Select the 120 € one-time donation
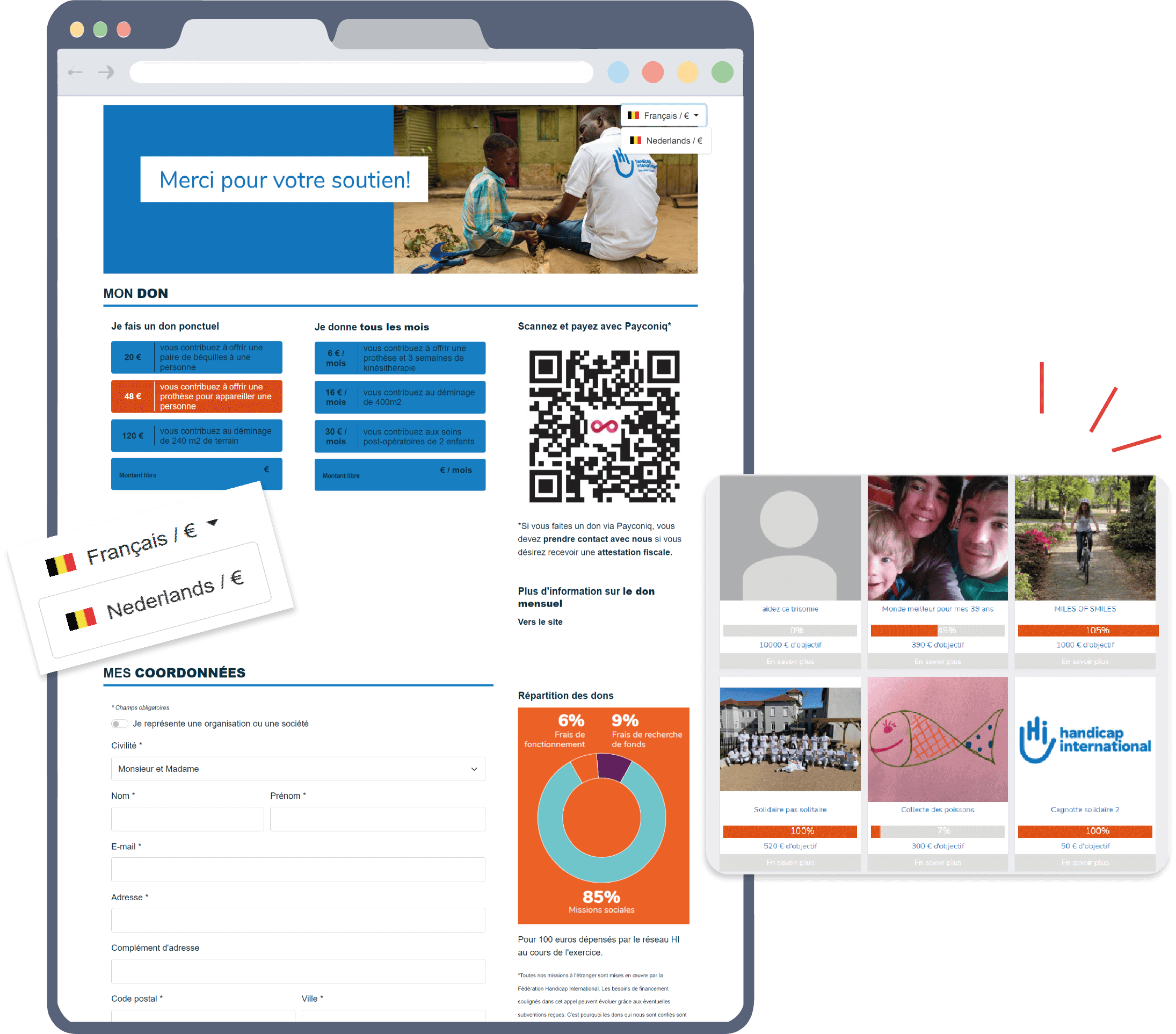Screen dimensions: 1176x1034 197,436
